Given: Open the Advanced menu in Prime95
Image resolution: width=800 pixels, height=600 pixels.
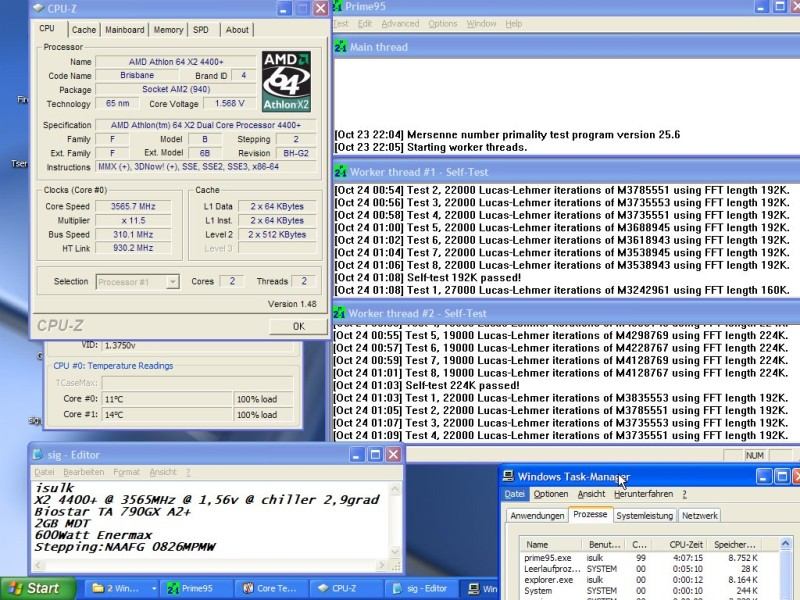Looking at the screenshot, I should tap(400, 24).
